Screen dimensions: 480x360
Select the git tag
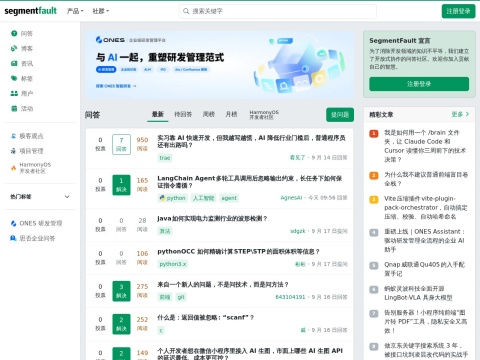point(181,297)
